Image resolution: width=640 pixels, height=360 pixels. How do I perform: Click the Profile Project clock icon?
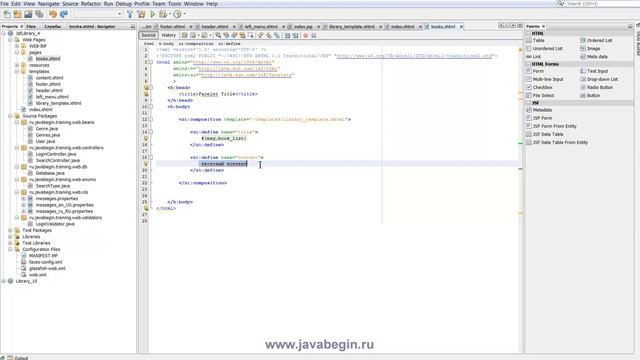(177, 14)
